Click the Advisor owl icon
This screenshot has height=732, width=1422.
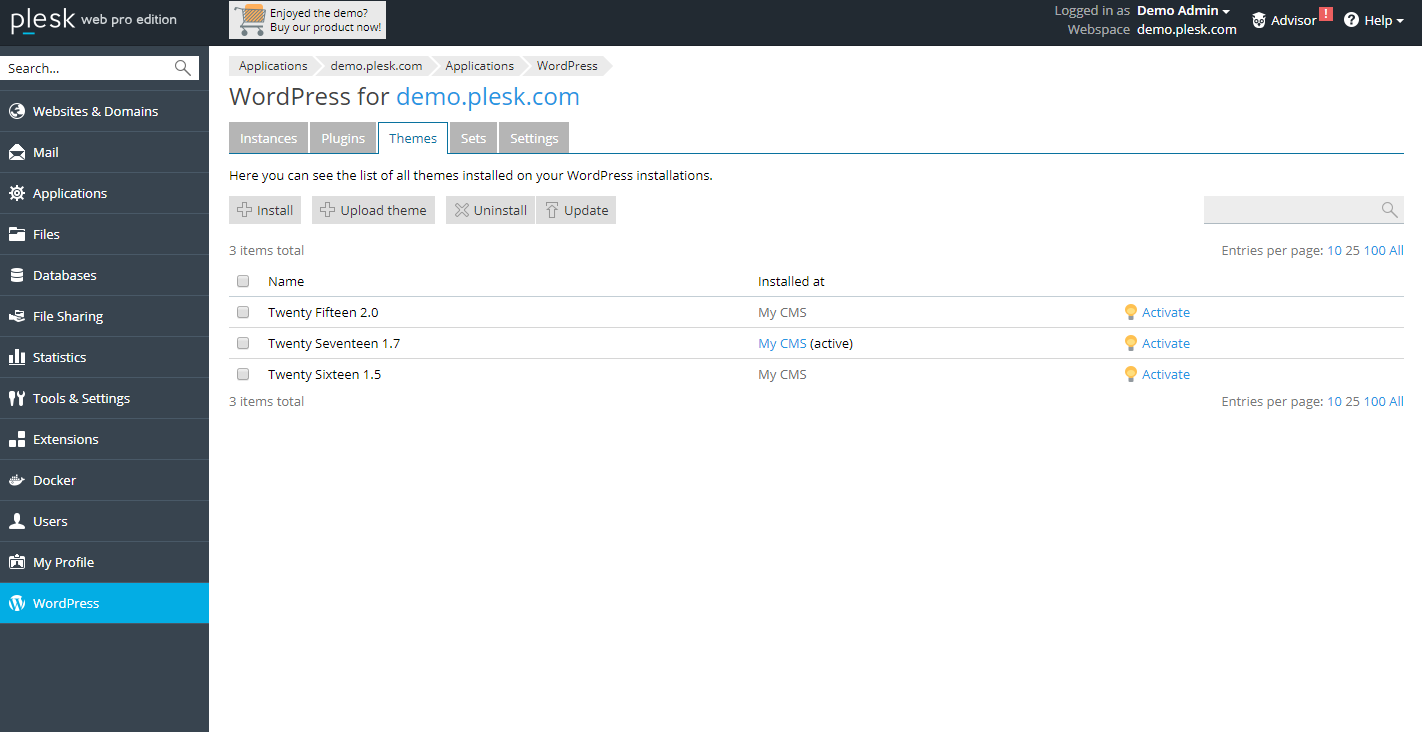(1259, 20)
